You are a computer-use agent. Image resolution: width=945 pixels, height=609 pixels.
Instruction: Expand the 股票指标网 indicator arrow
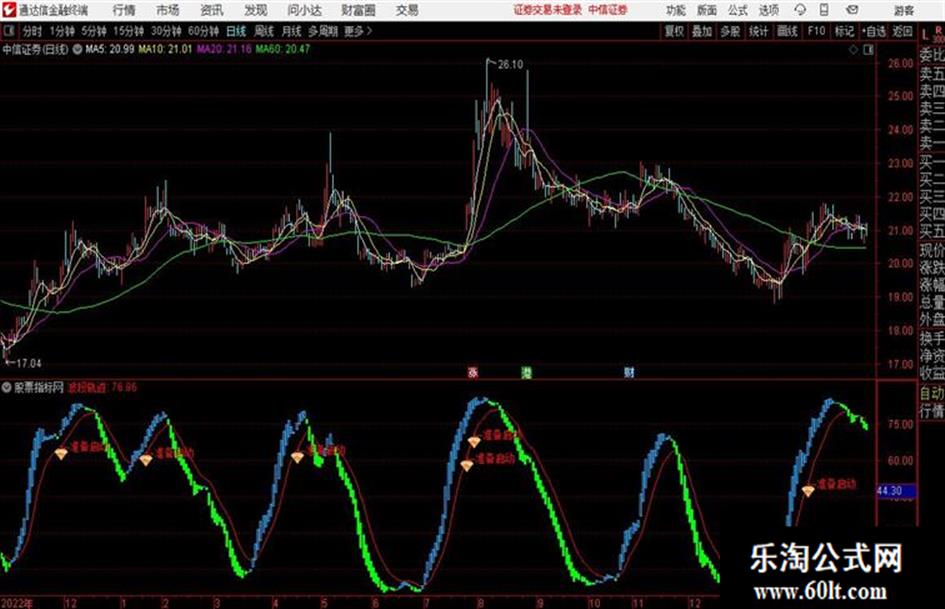pos(7,388)
